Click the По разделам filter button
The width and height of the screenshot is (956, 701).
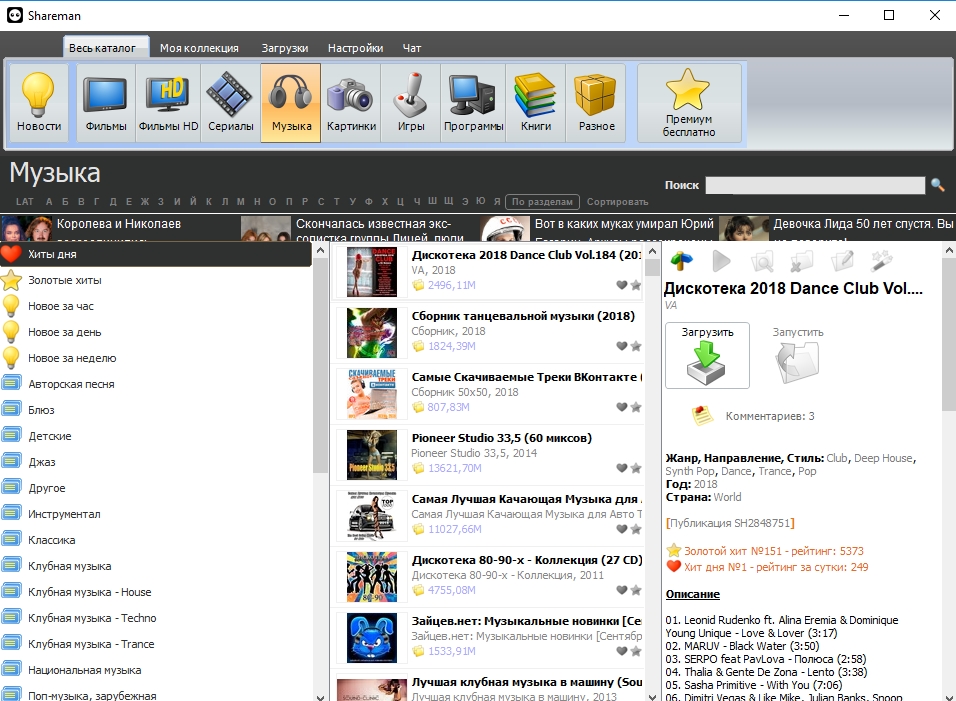coord(543,202)
